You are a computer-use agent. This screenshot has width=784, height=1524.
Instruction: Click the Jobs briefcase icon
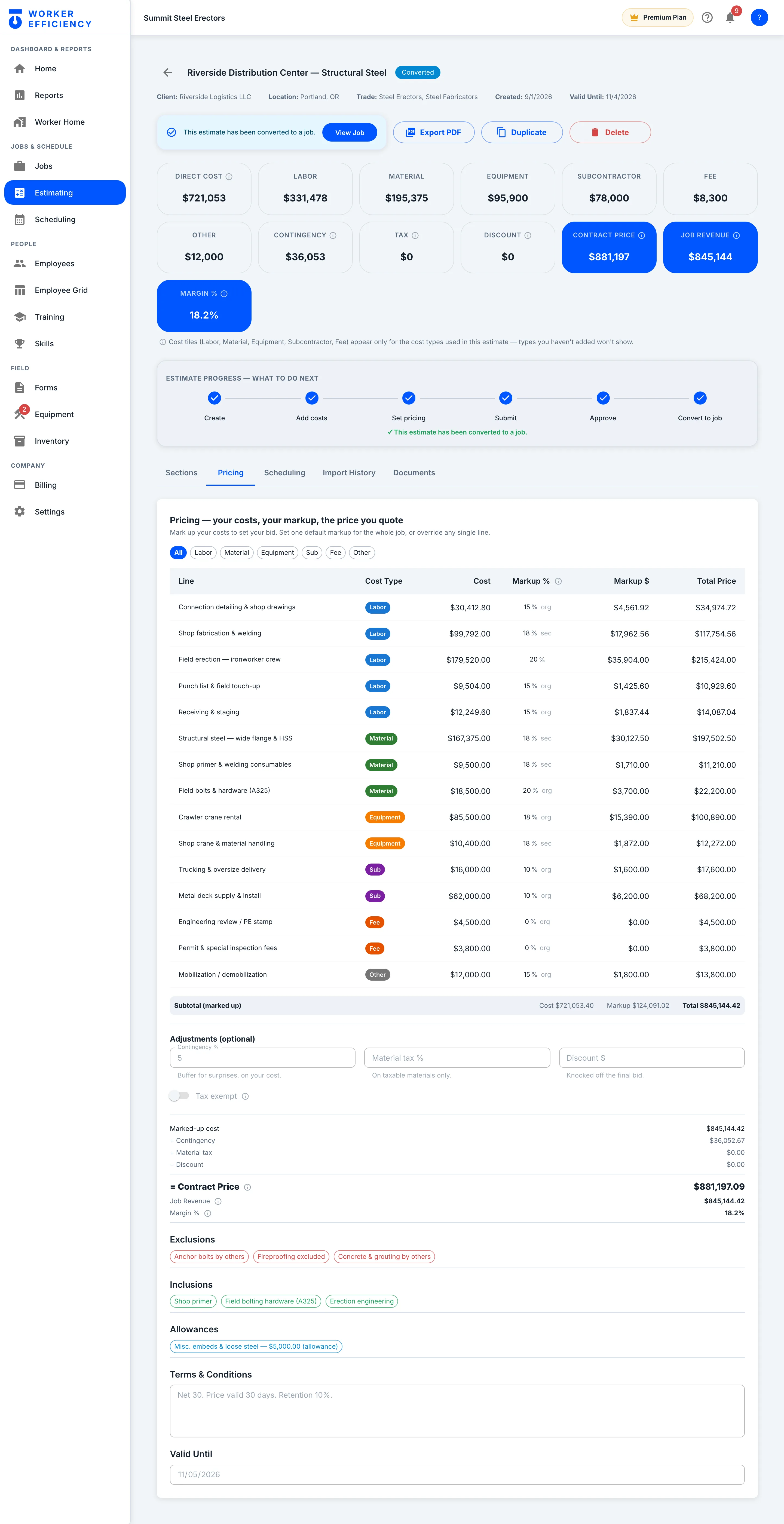20,166
